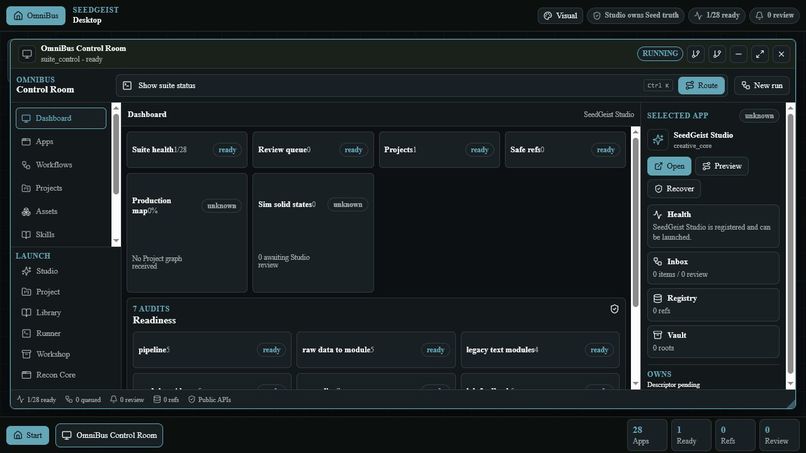Image resolution: width=806 pixels, height=453 pixels.
Task: Select Dashboard in the sidebar
Action: 61,118
